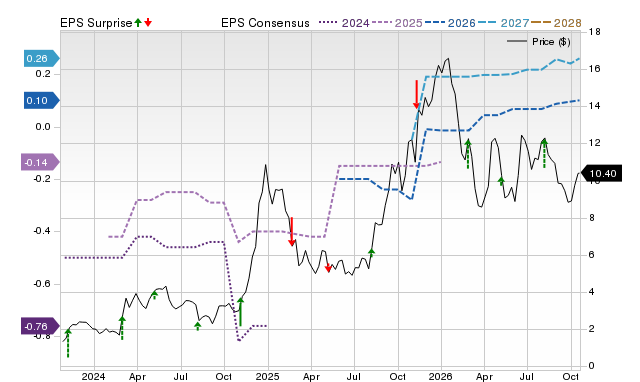This screenshot has width=640, height=382.
Task: Click the 12 value on right price axis
Action: tap(595, 143)
